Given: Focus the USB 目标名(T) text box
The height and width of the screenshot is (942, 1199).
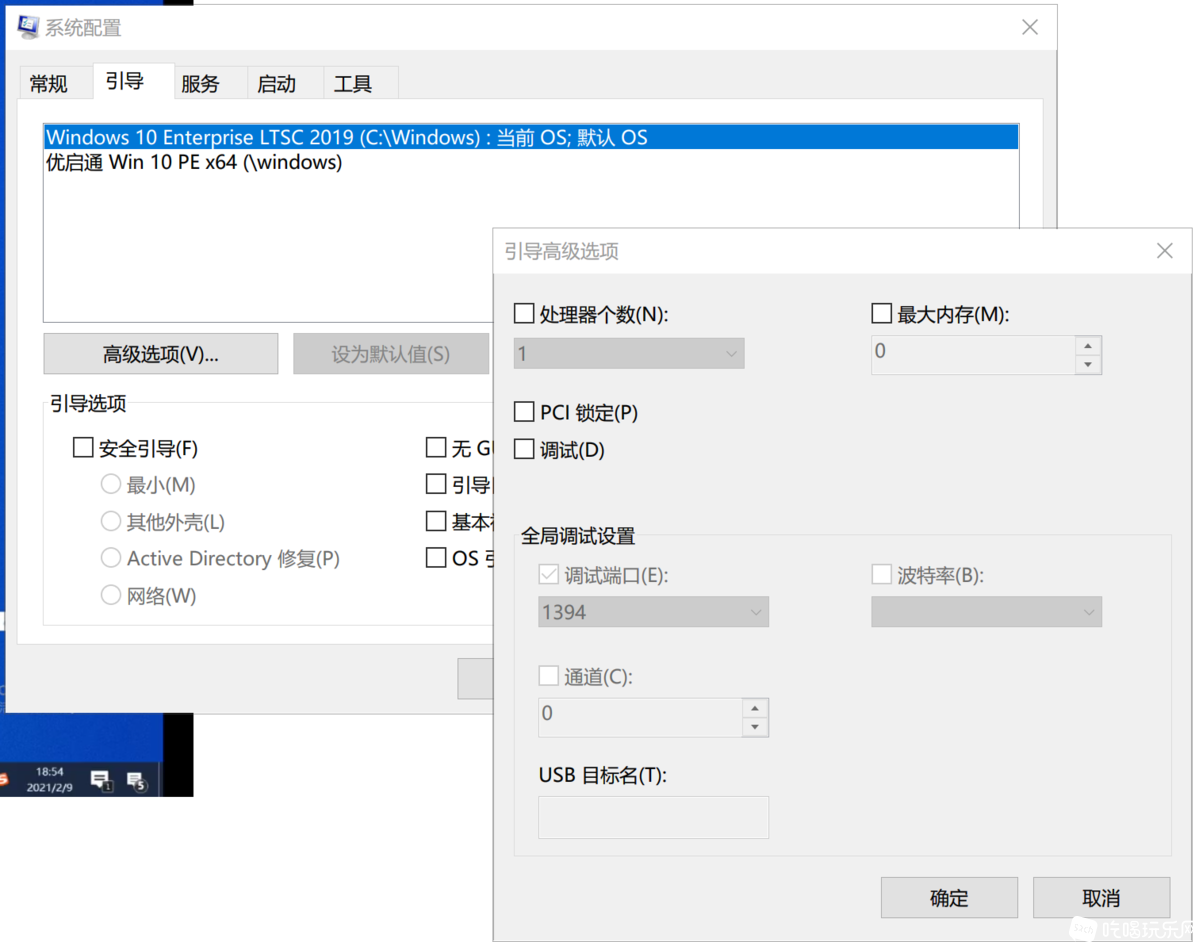Looking at the screenshot, I should click(653, 817).
